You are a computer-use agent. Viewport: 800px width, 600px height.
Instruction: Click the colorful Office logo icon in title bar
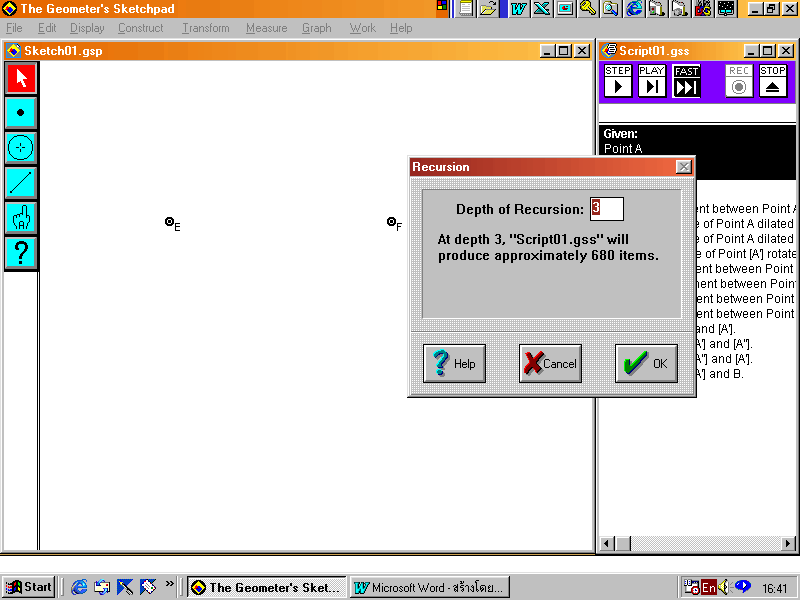pyautogui.click(x=442, y=6)
